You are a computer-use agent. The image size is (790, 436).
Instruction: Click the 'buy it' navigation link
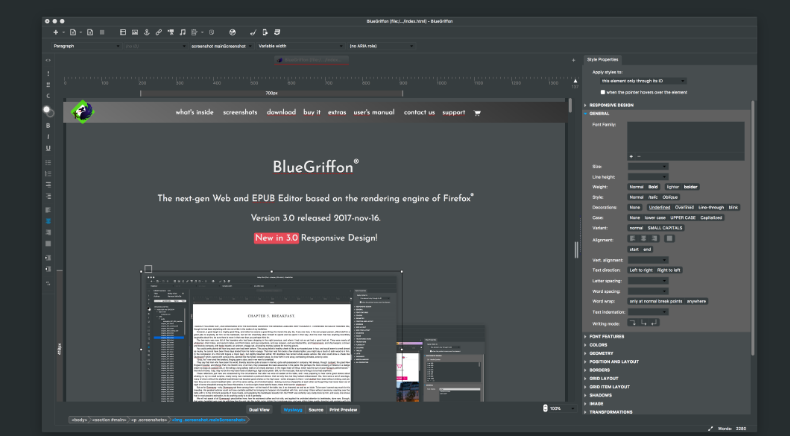tap(312, 112)
